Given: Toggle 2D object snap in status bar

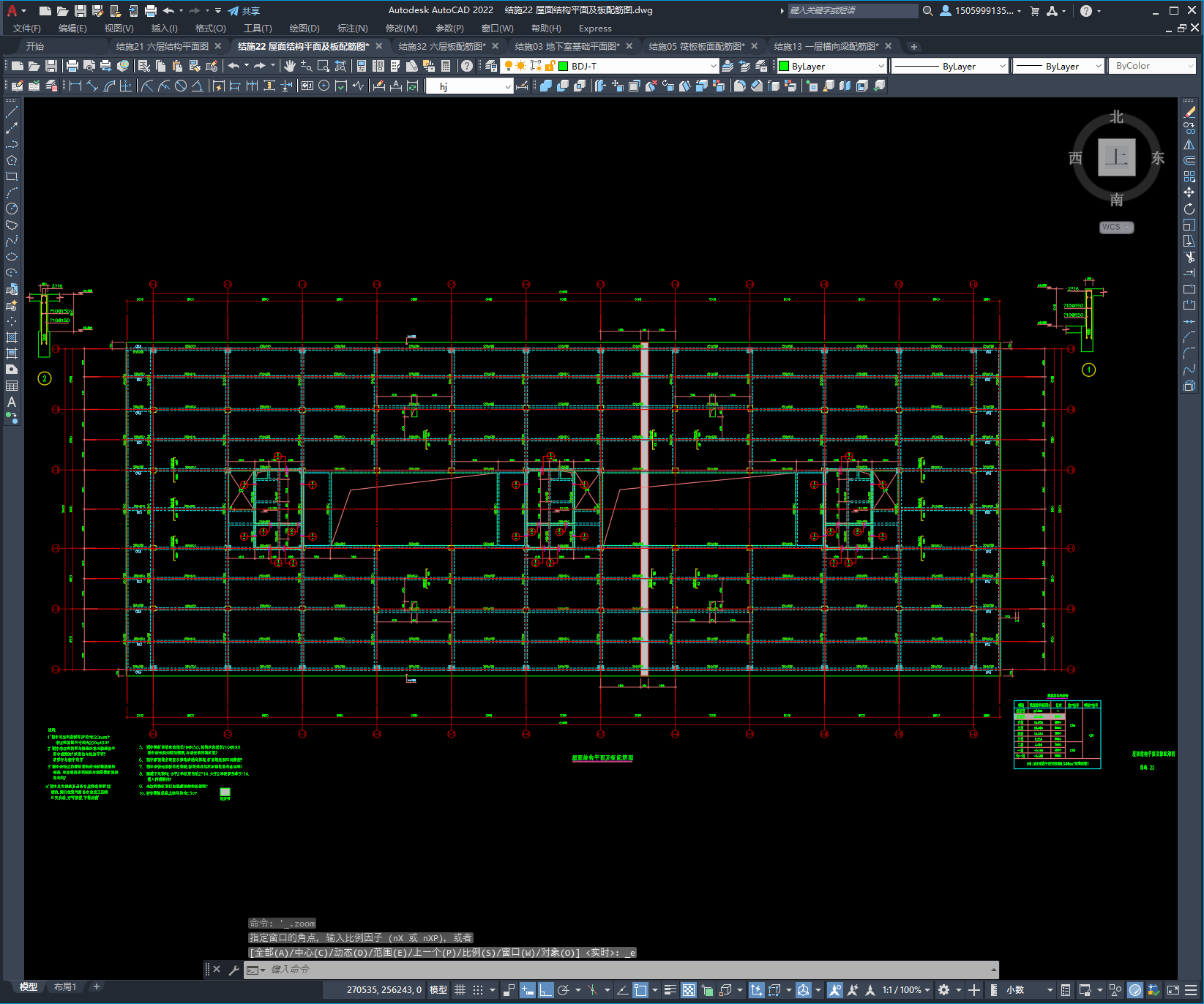Looking at the screenshot, I should tap(640, 990).
